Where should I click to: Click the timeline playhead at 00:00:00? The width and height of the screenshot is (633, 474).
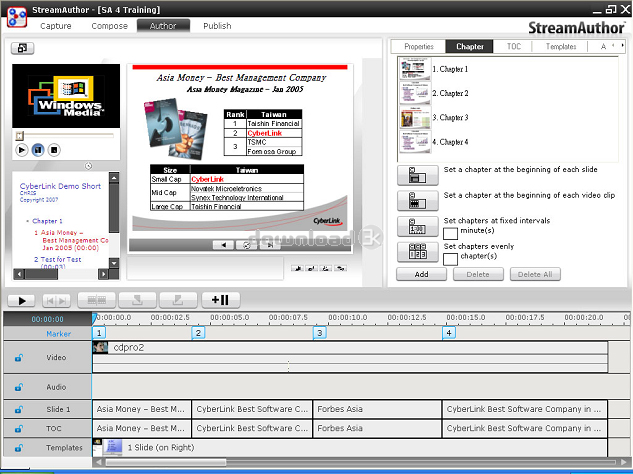[94, 319]
